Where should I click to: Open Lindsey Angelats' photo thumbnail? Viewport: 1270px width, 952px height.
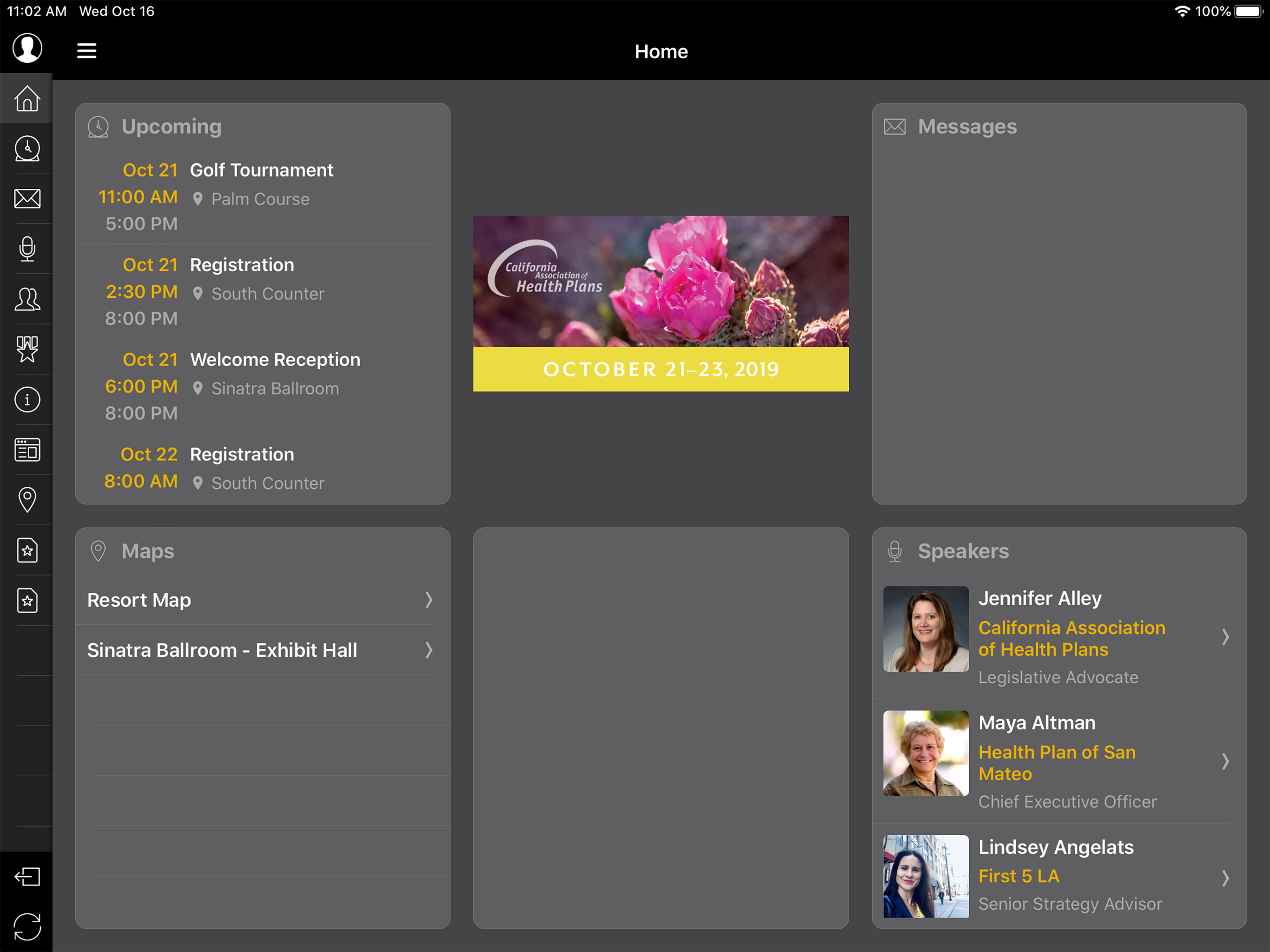click(926, 876)
